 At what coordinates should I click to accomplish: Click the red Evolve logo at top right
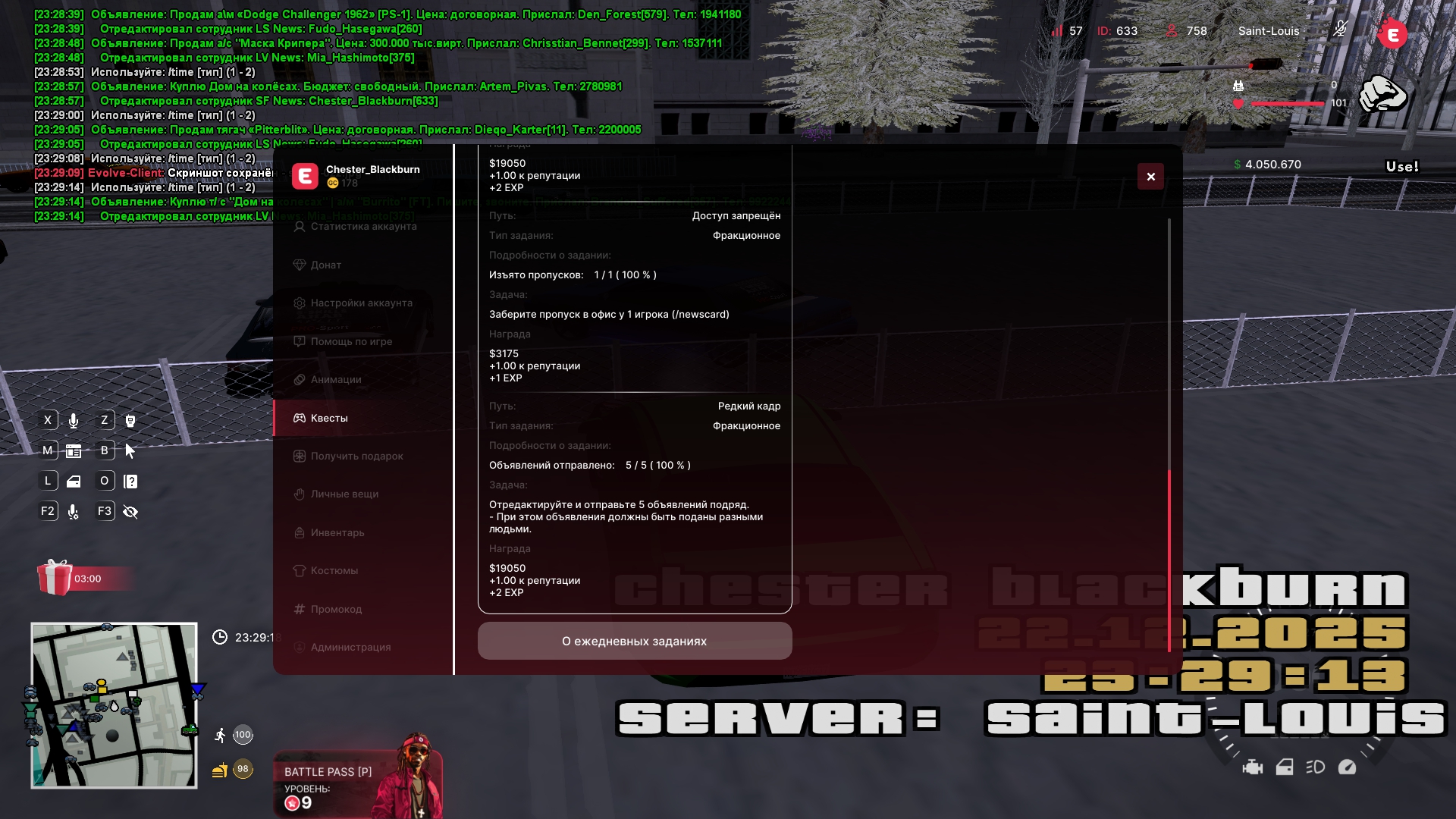[1392, 34]
